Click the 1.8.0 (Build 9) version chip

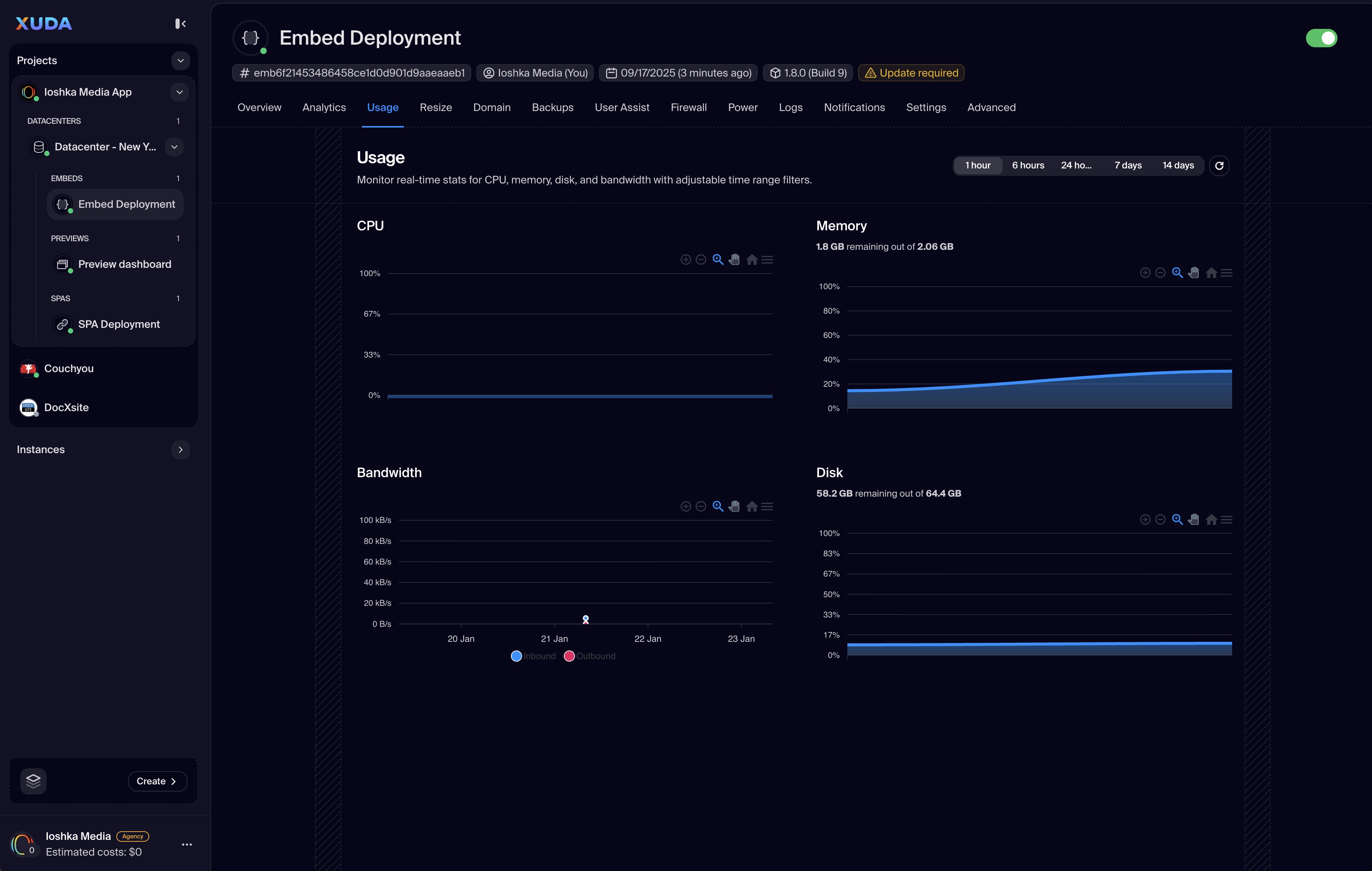[808, 73]
